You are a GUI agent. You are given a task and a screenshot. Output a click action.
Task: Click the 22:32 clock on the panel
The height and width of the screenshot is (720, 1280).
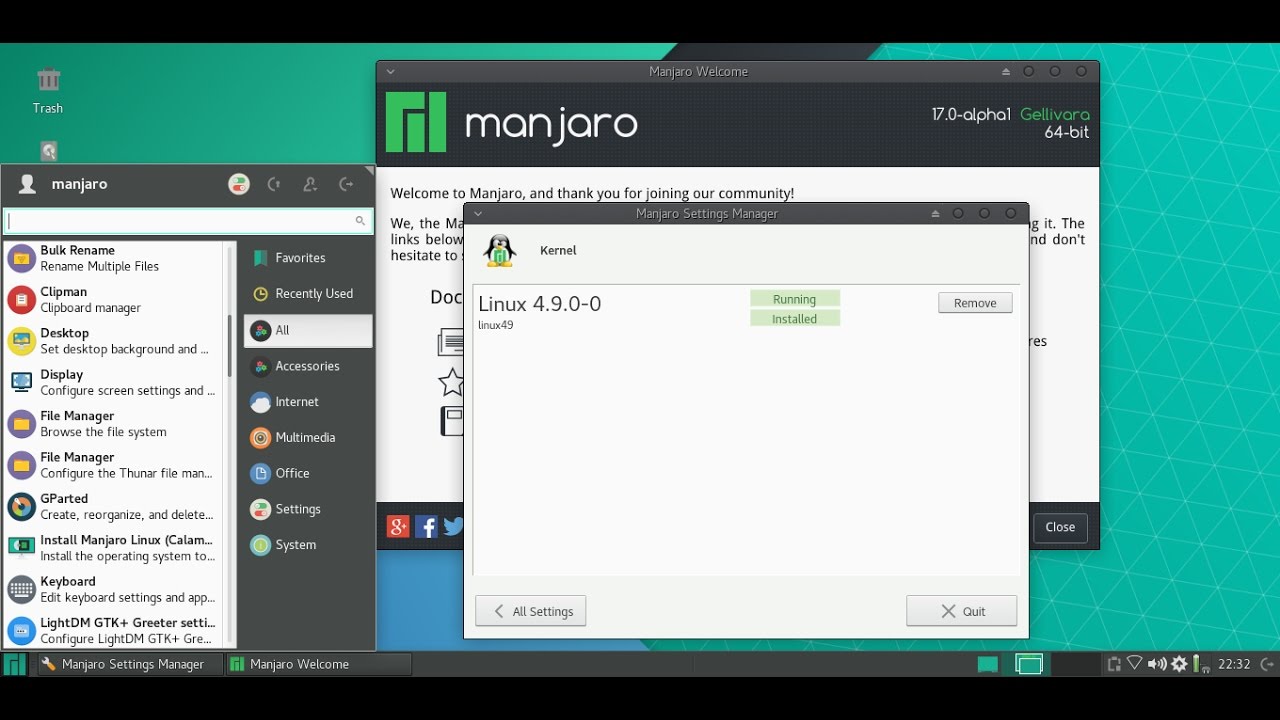point(1235,664)
